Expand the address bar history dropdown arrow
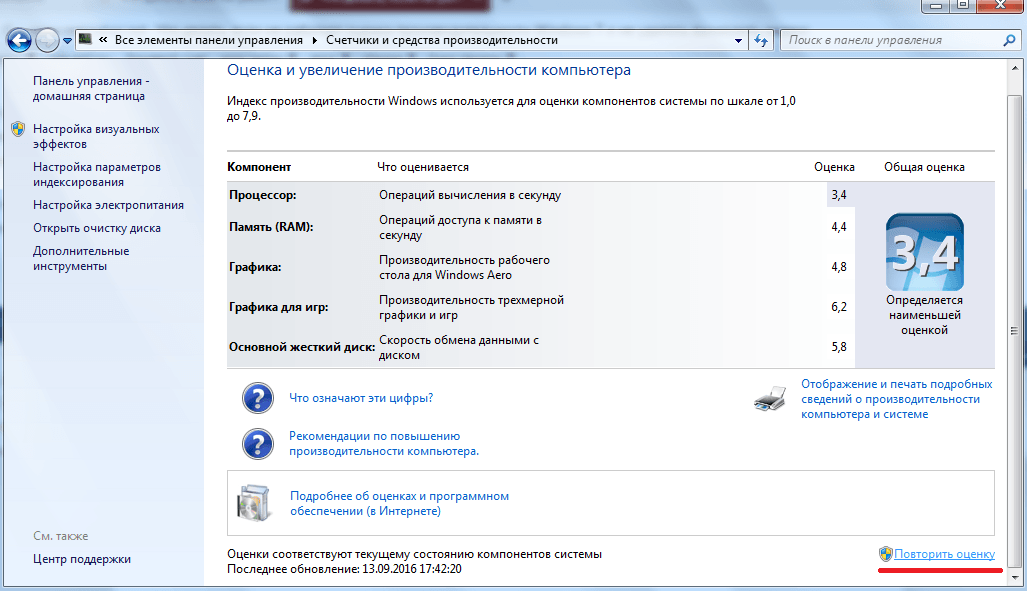1027x591 pixels. pos(738,41)
